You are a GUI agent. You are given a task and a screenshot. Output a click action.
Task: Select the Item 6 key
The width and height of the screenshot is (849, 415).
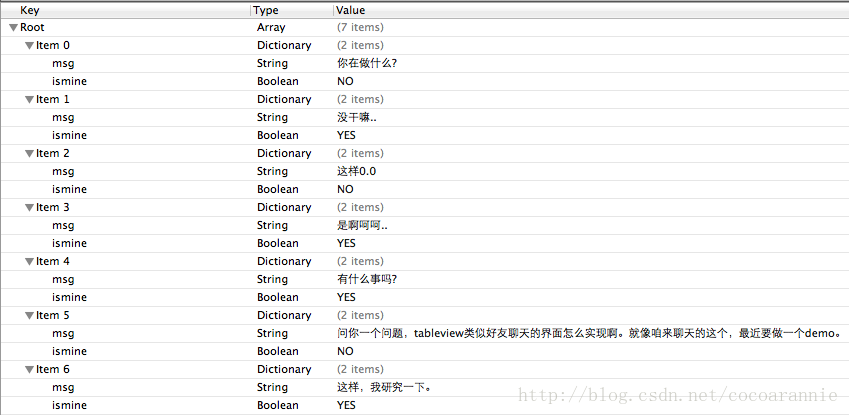(53, 369)
